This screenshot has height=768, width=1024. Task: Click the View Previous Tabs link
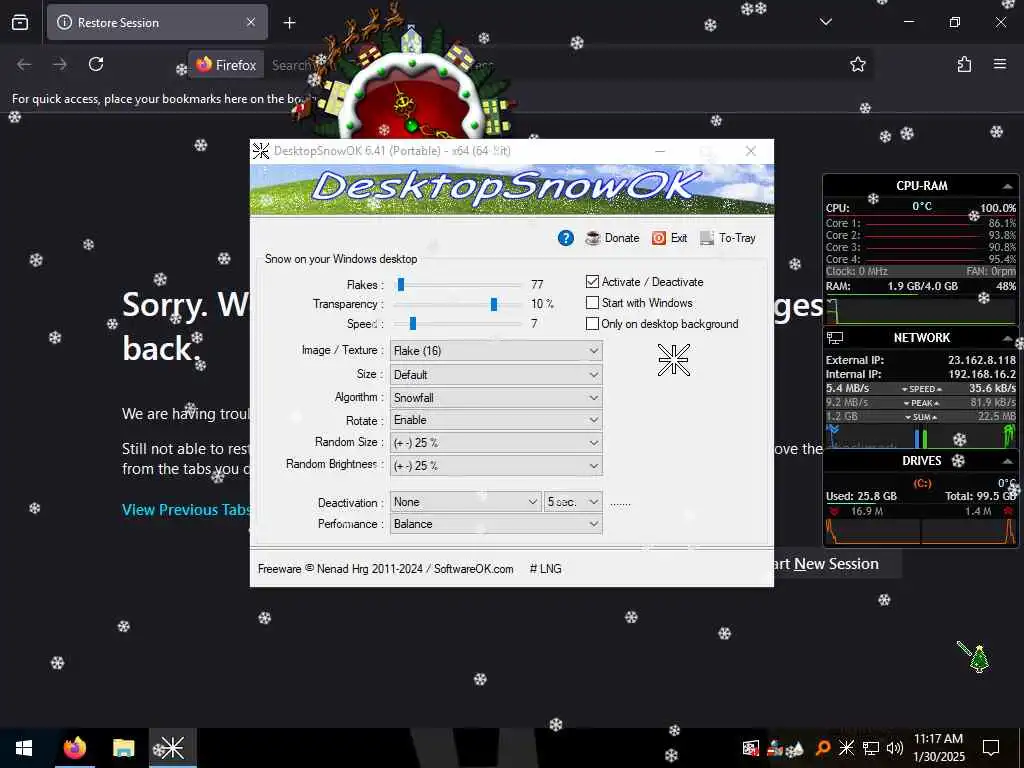click(187, 509)
